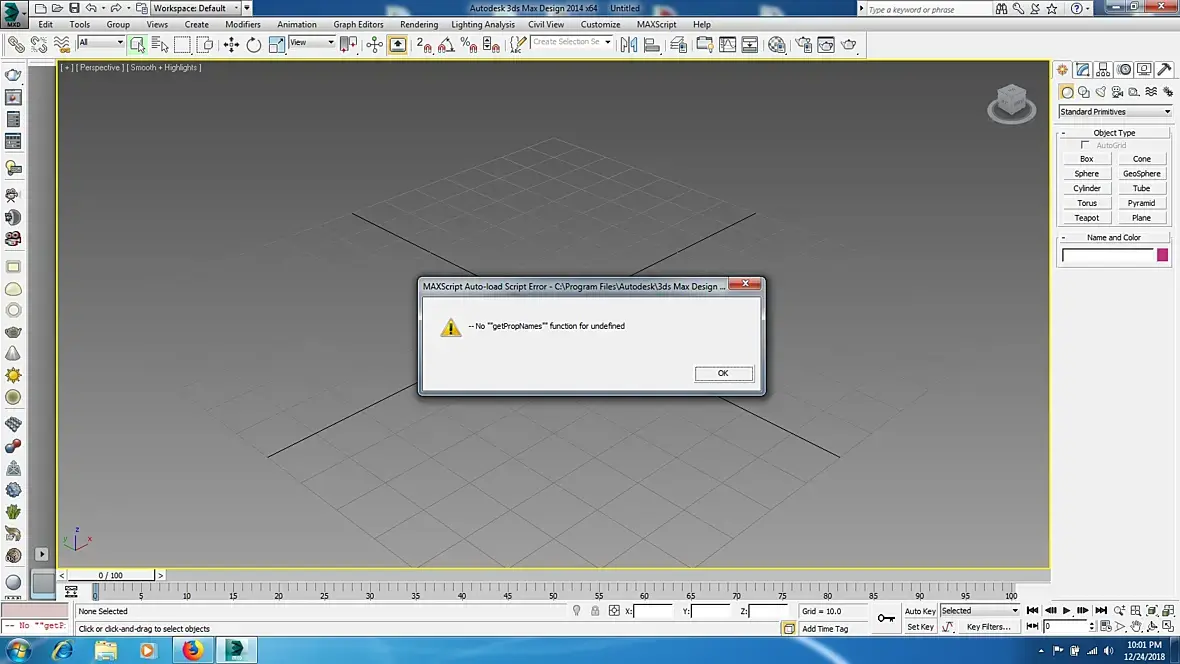Open the Mirror tool
Image resolution: width=1180 pixels, height=664 pixels.
point(628,45)
